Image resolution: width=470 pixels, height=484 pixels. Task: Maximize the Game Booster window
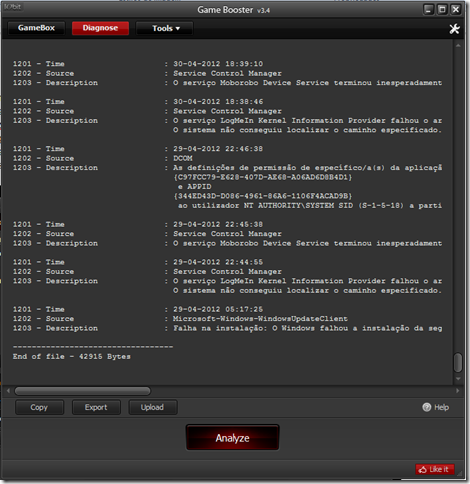coord(442,9)
